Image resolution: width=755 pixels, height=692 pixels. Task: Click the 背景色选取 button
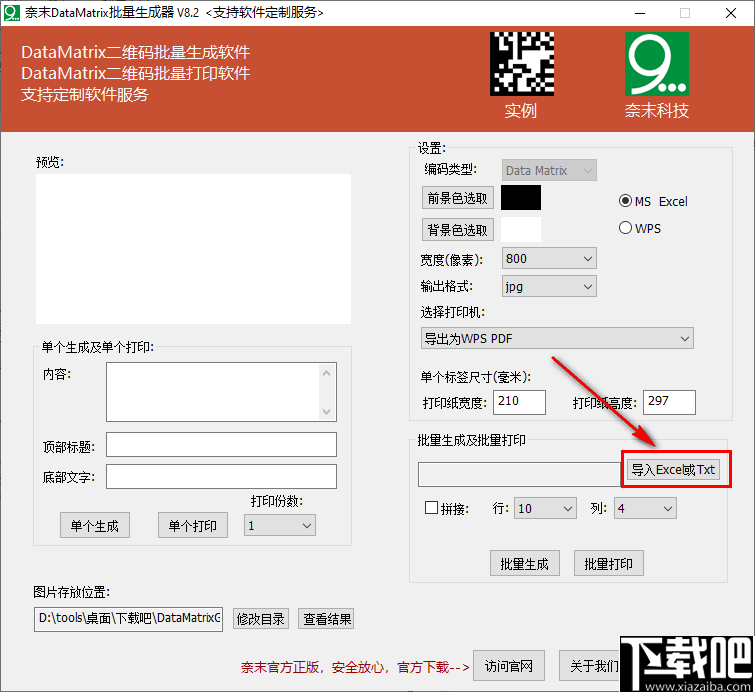click(x=458, y=230)
